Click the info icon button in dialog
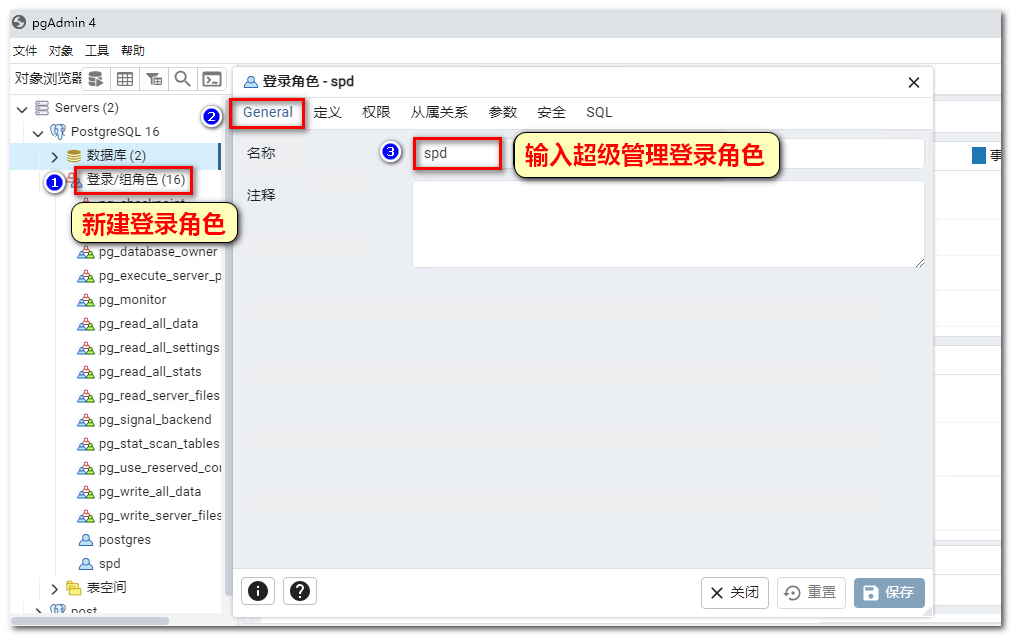Image resolution: width=1012 pixels, height=637 pixels. point(258,591)
